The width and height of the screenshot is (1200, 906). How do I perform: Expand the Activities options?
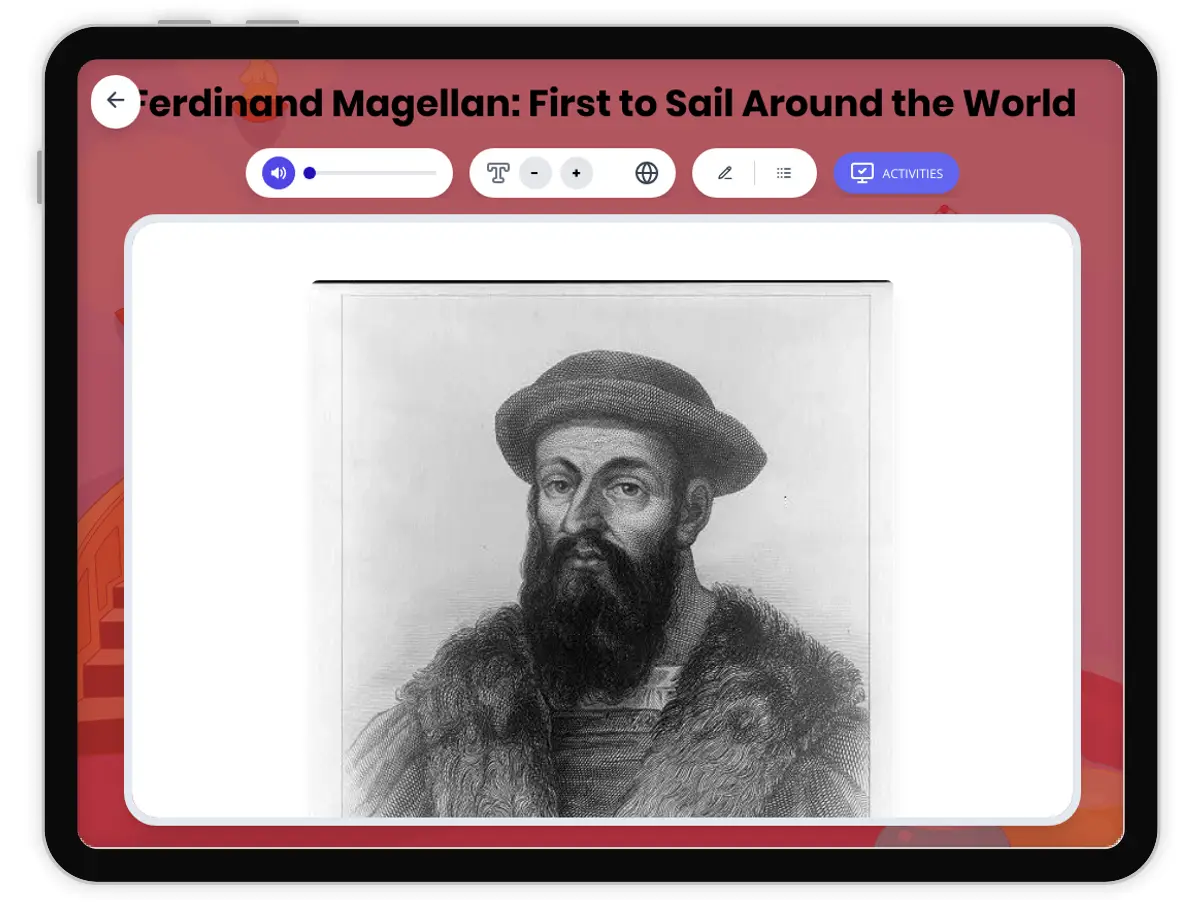pyautogui.click(x=895, y=172)
